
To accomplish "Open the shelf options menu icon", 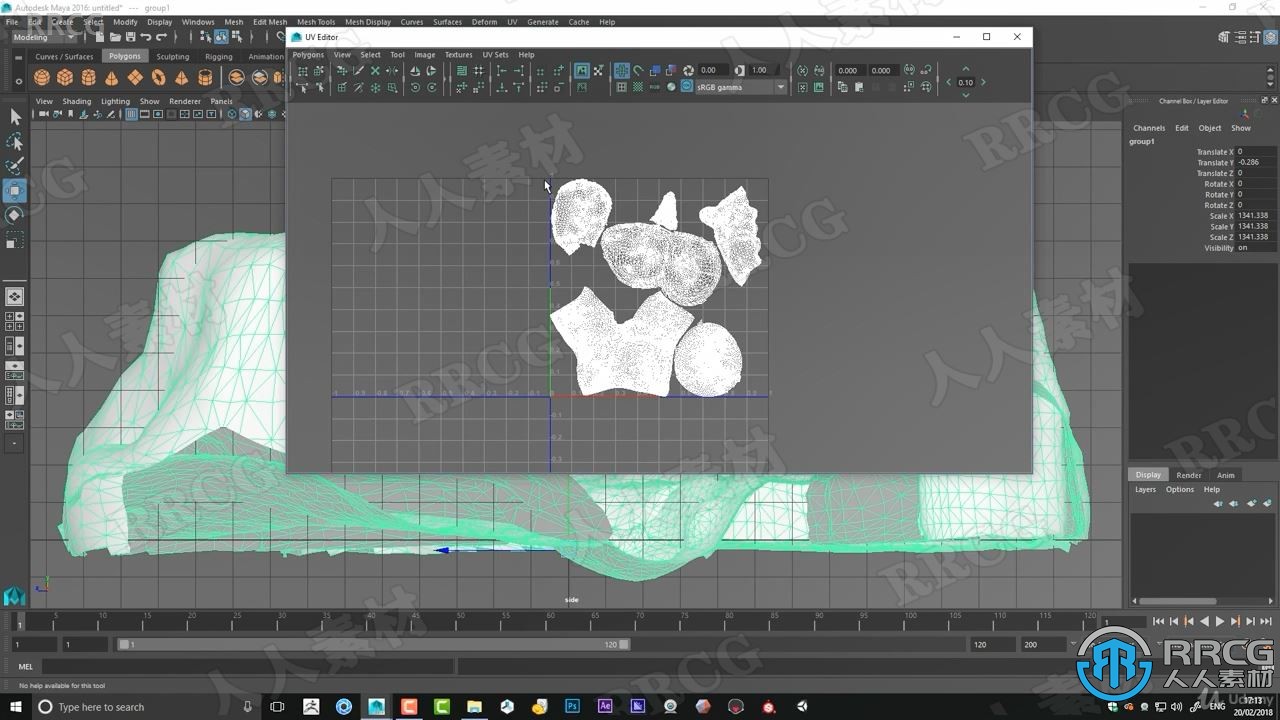I will tap(18, 82).
